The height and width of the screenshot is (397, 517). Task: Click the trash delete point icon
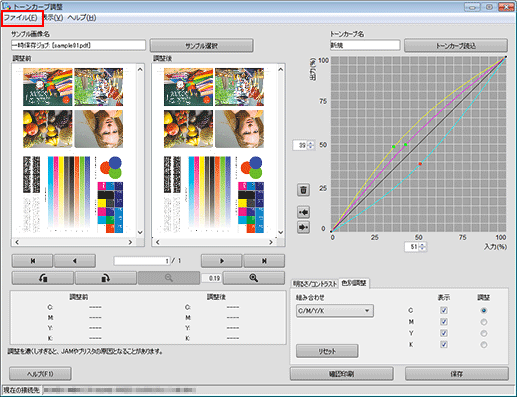pyautogui.click(x=303, y=190)
